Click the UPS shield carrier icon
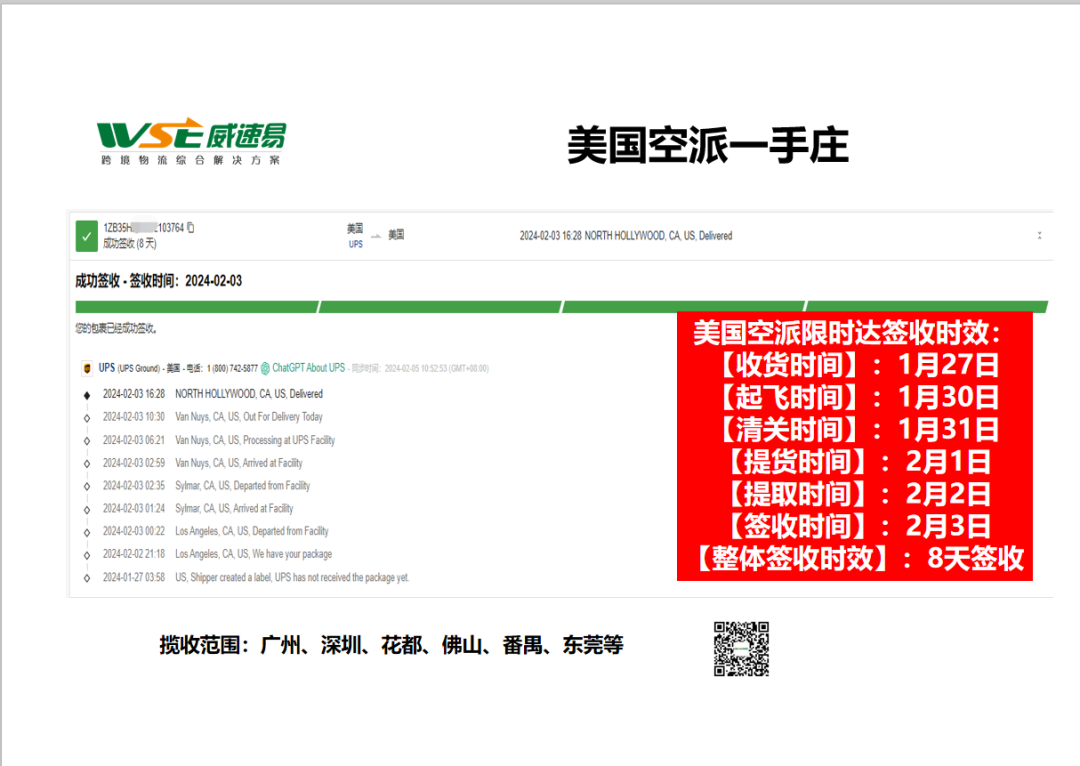The width and height of the screenshot is (1080, 766). pos(87,367)
